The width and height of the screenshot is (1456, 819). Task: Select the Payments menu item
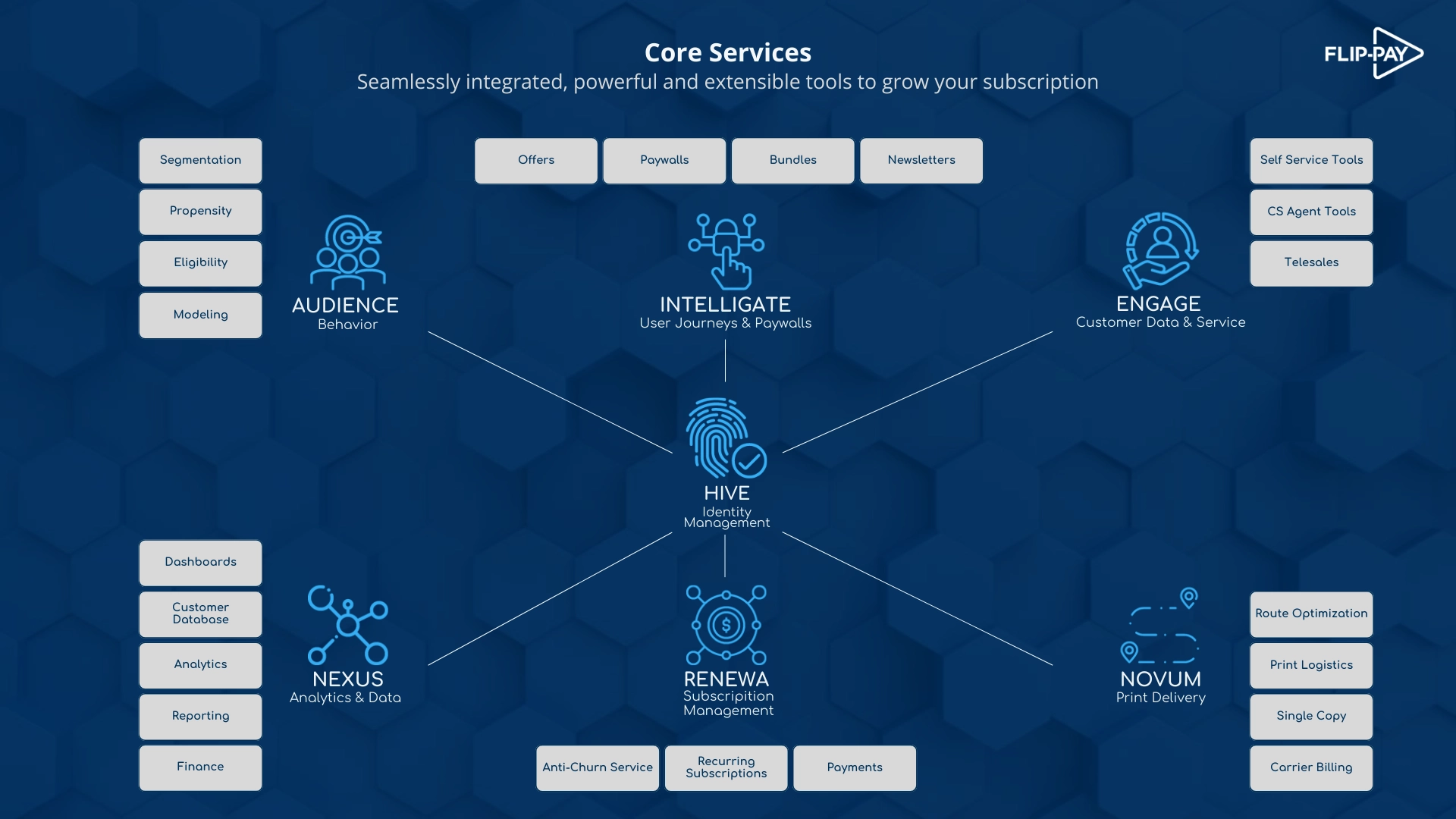tap(854, 767)
